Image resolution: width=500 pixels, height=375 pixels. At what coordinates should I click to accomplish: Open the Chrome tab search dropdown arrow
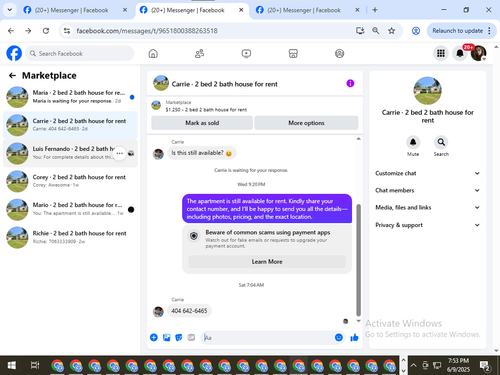[x=10, y=10]
